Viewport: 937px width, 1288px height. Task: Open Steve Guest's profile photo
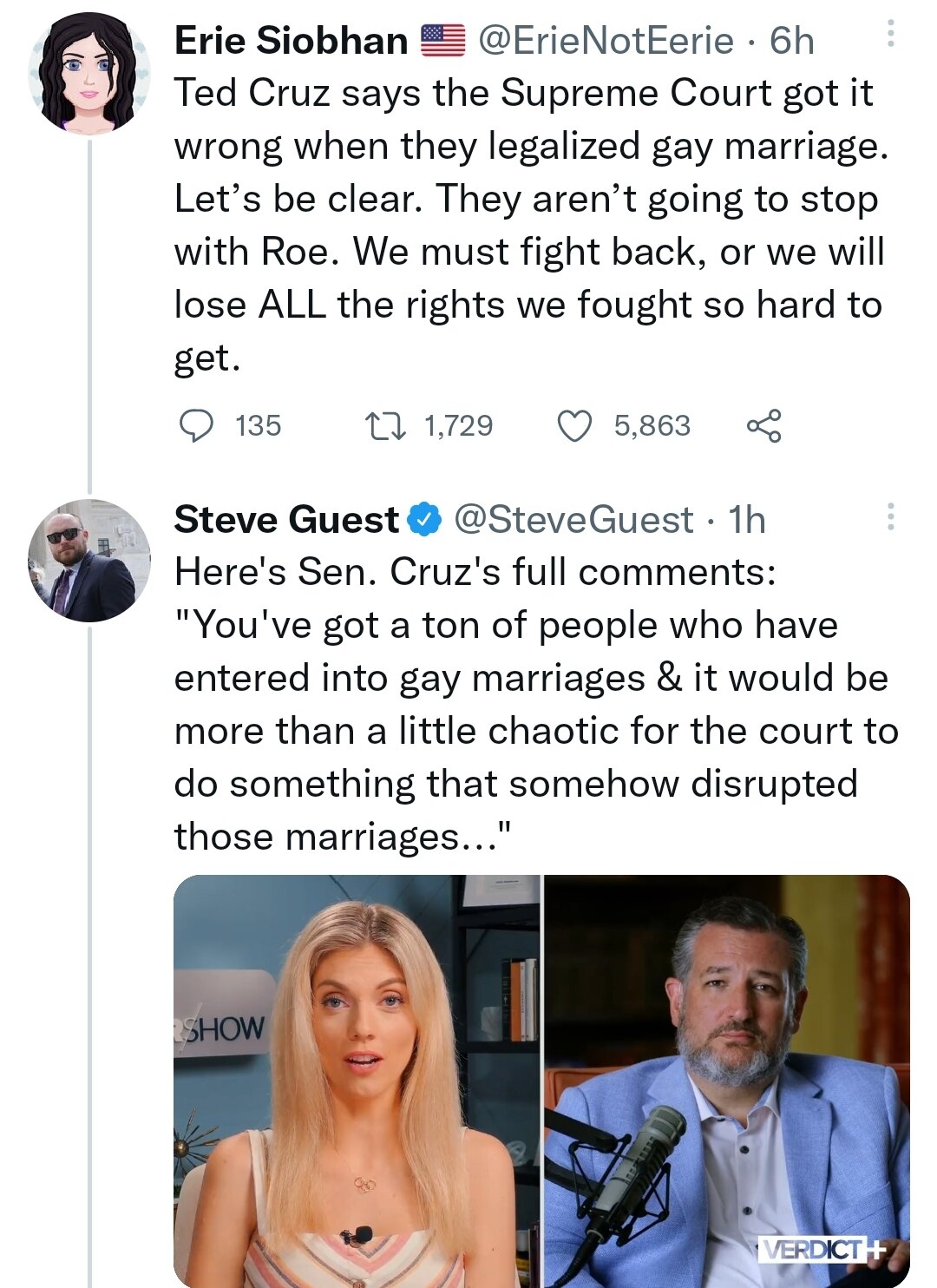88,560
